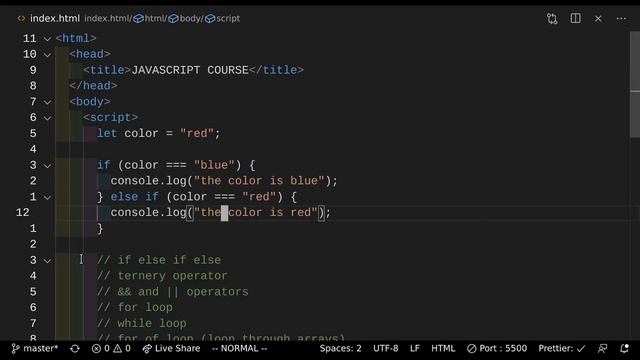Close the index.html editor
640x360 pixels.
point(598,18)
